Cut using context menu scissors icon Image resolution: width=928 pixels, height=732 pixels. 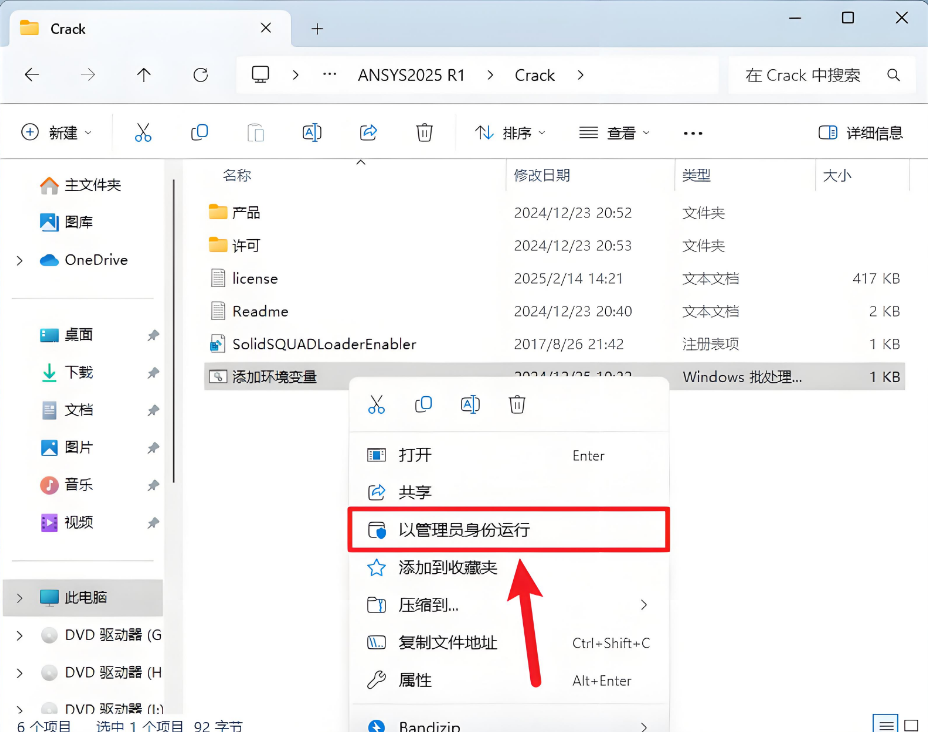point(376,405)
